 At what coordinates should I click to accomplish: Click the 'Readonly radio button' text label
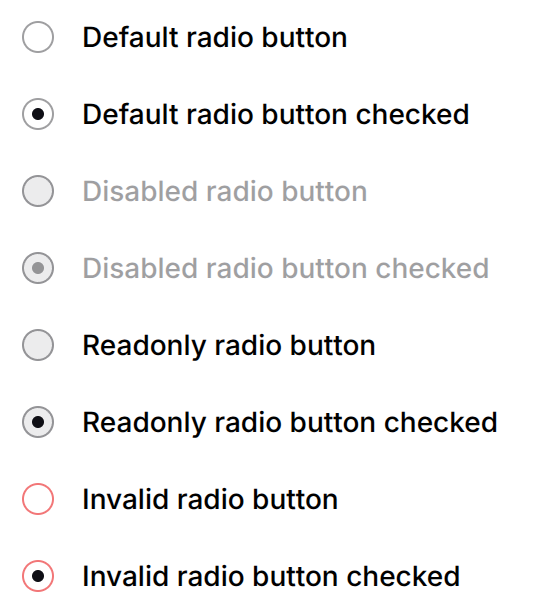tap(229, 346)
